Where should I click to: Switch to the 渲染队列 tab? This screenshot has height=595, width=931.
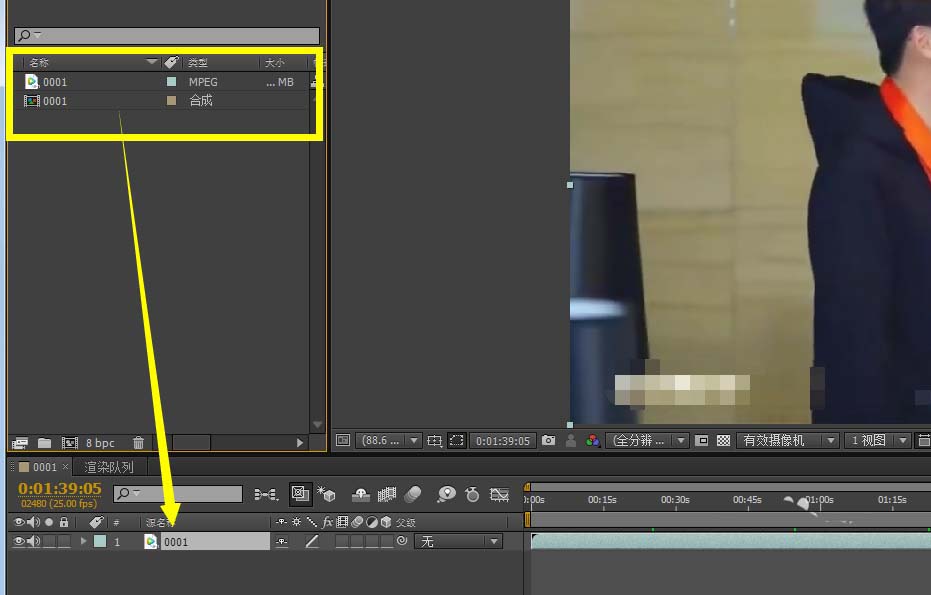[x=109, y=467]
